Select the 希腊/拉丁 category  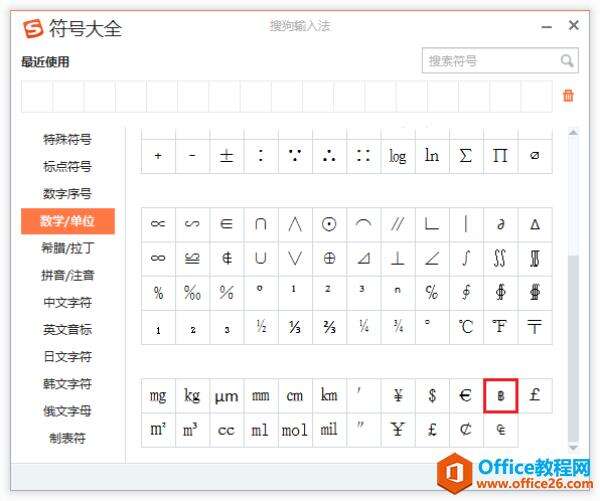coord(67,247)
